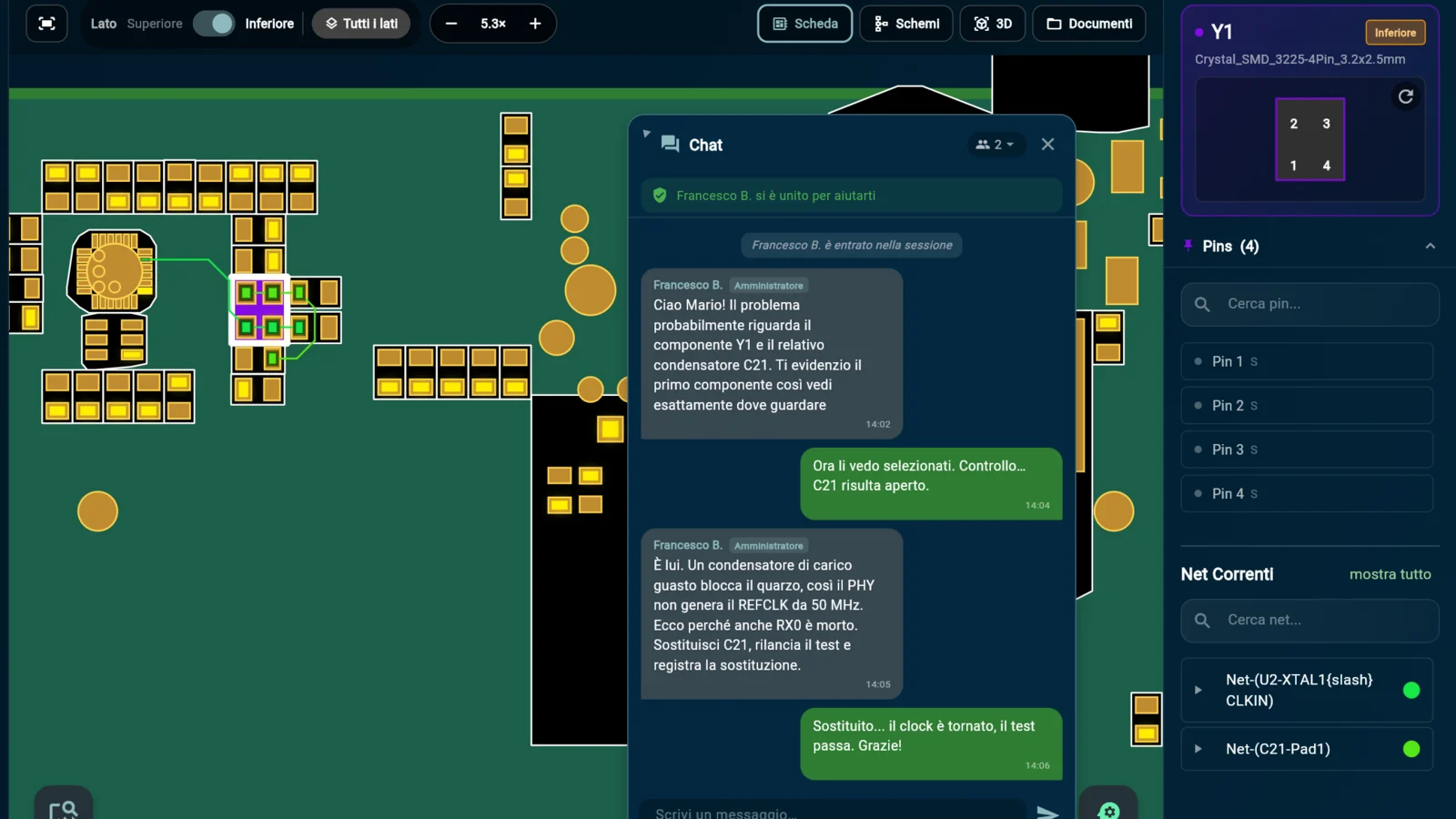Click the mostra tutto link
Viewport: 1456px width, 819px height.
tap(1390, 574)
